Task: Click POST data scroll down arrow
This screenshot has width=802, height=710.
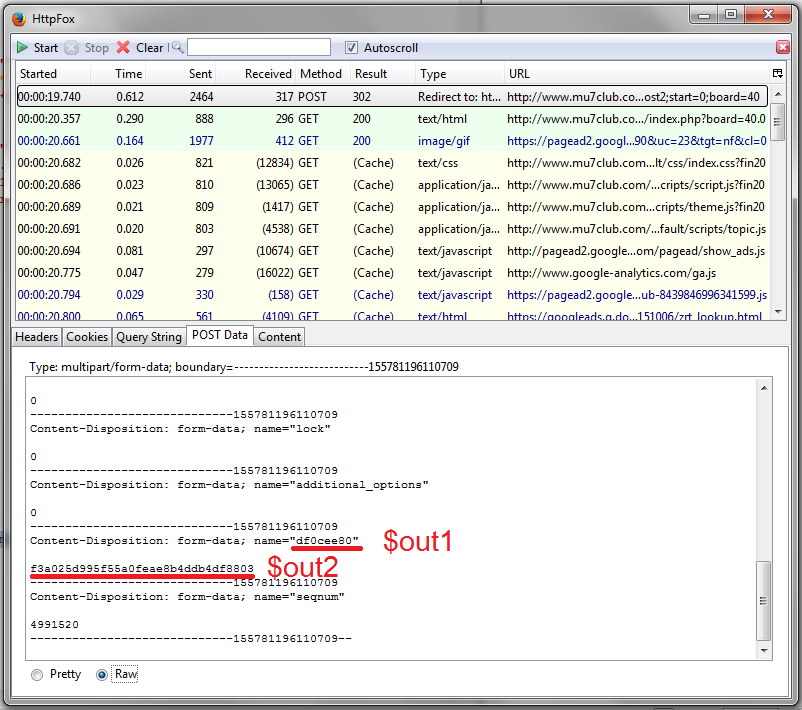Action: click(764, 650)
